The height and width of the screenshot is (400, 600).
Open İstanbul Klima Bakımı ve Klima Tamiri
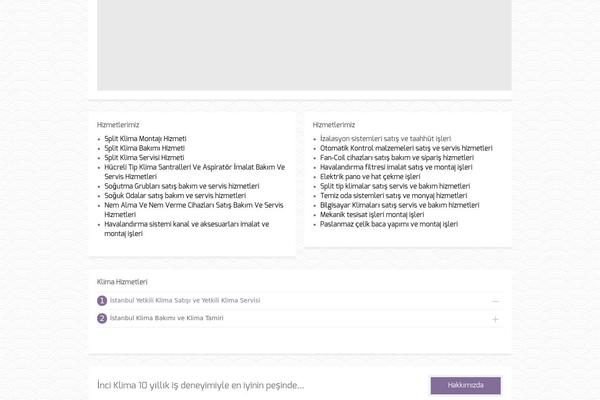[x=167, y=319]
